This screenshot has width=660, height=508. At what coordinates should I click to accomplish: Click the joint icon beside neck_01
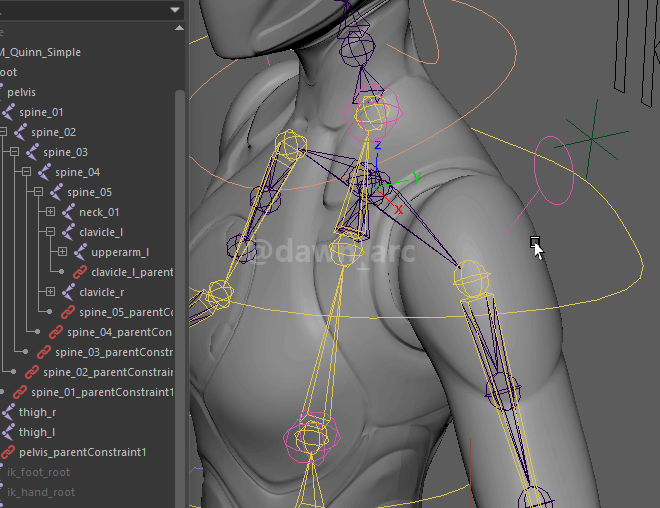click(69, 212)
